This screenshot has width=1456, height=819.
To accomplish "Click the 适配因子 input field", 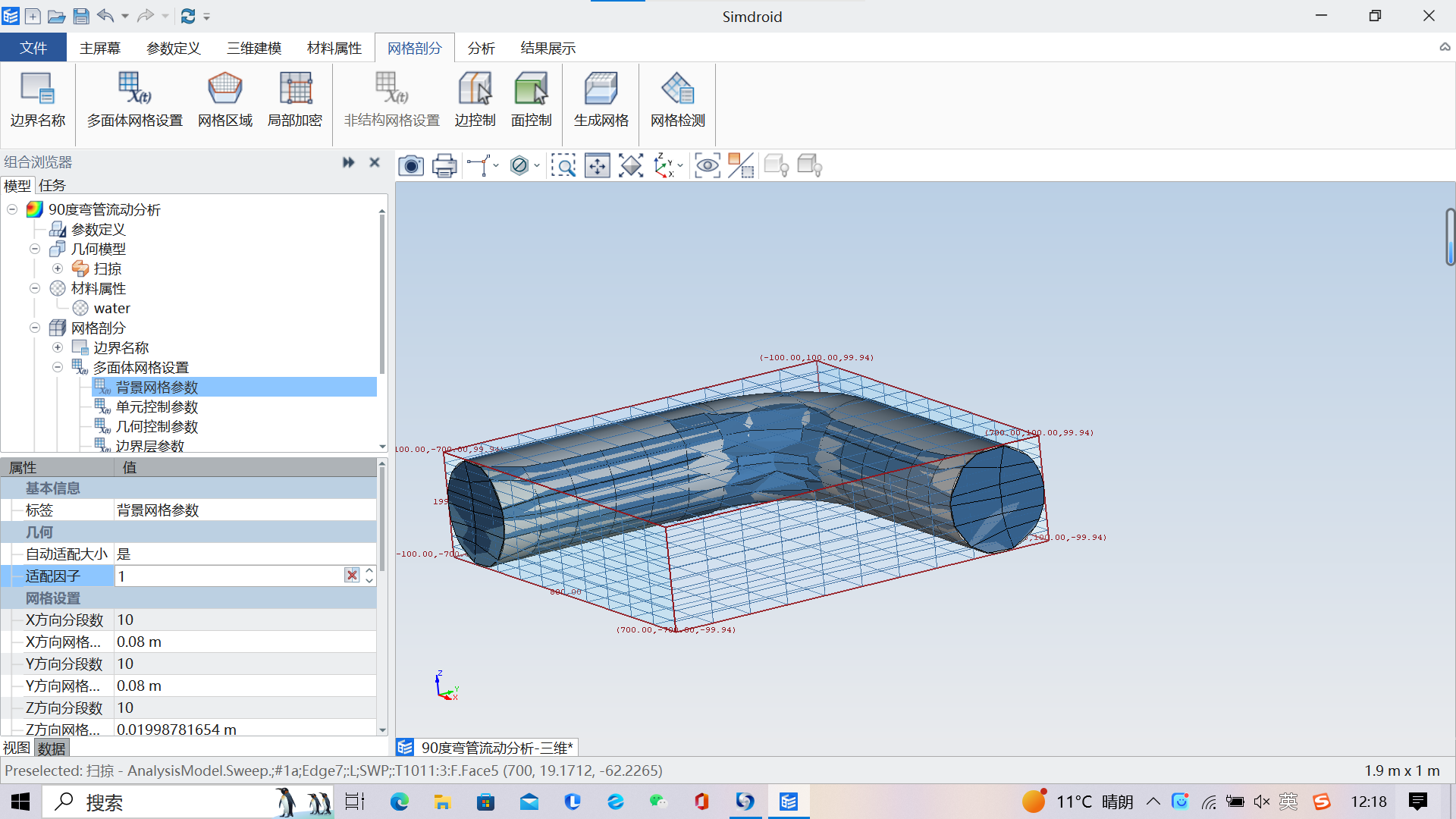I will (x=230, y=575).
